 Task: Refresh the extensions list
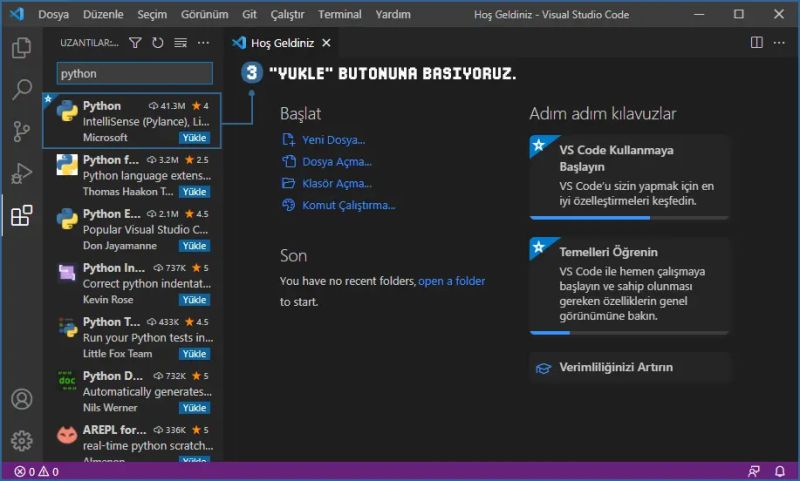pyautogui.click(x=158, y=43)
